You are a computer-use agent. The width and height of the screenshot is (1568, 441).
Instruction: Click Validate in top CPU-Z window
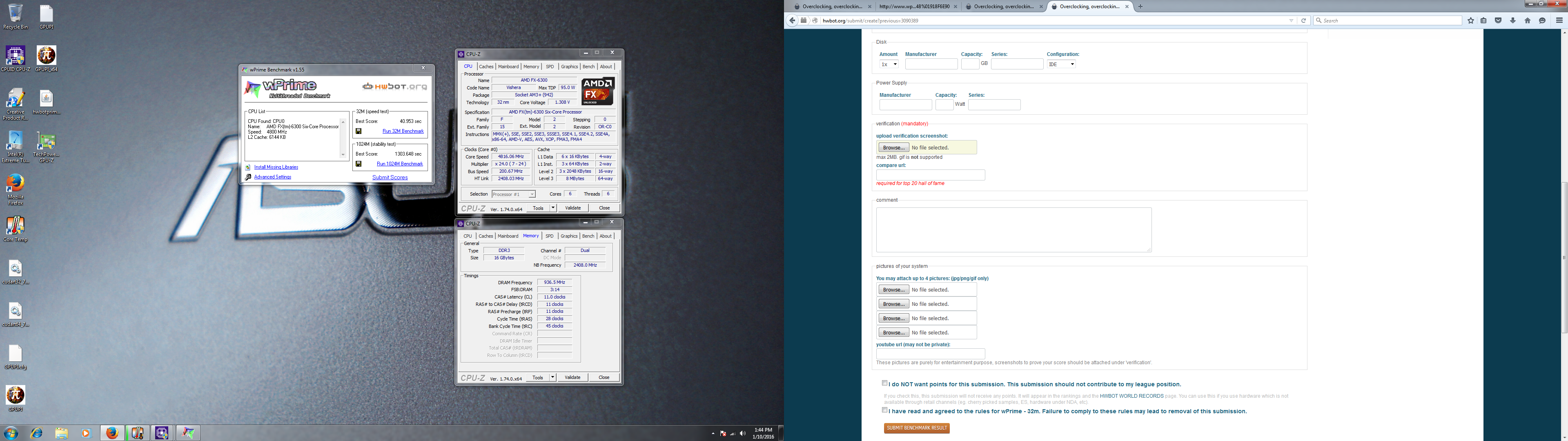pos(573,208)
